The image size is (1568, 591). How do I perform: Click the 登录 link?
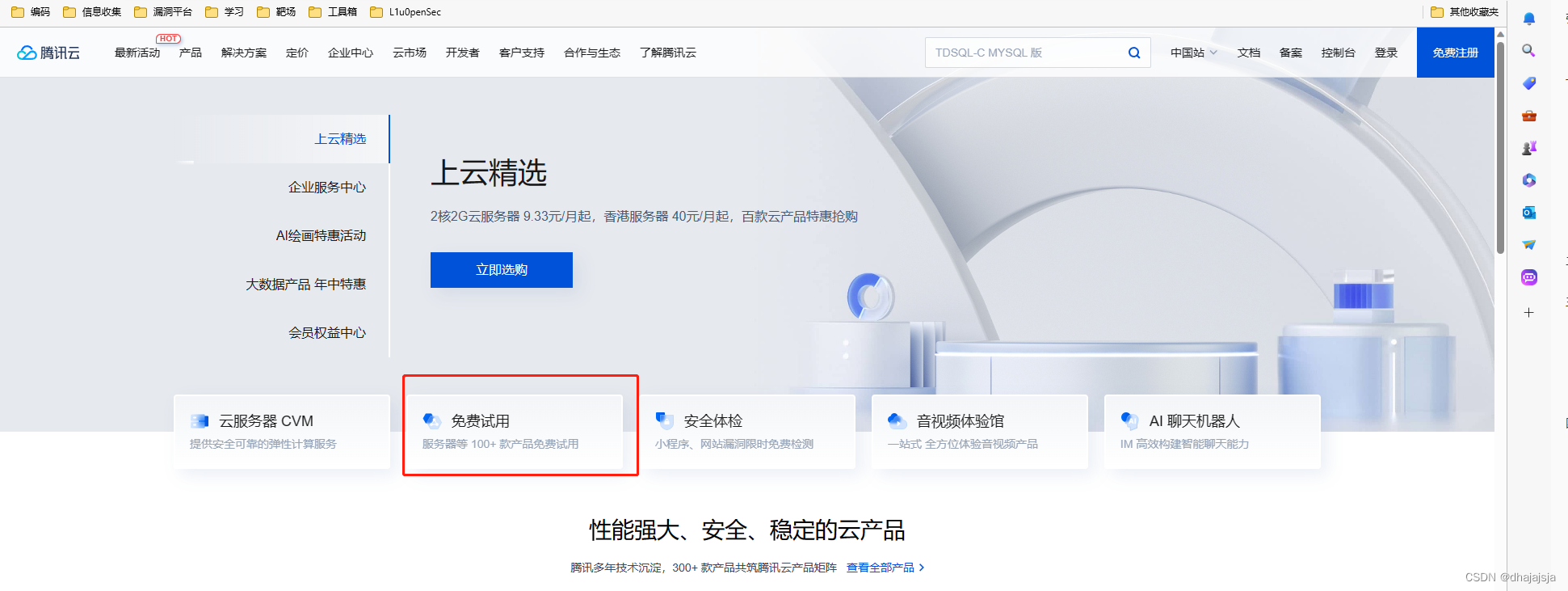point(1386,53)
